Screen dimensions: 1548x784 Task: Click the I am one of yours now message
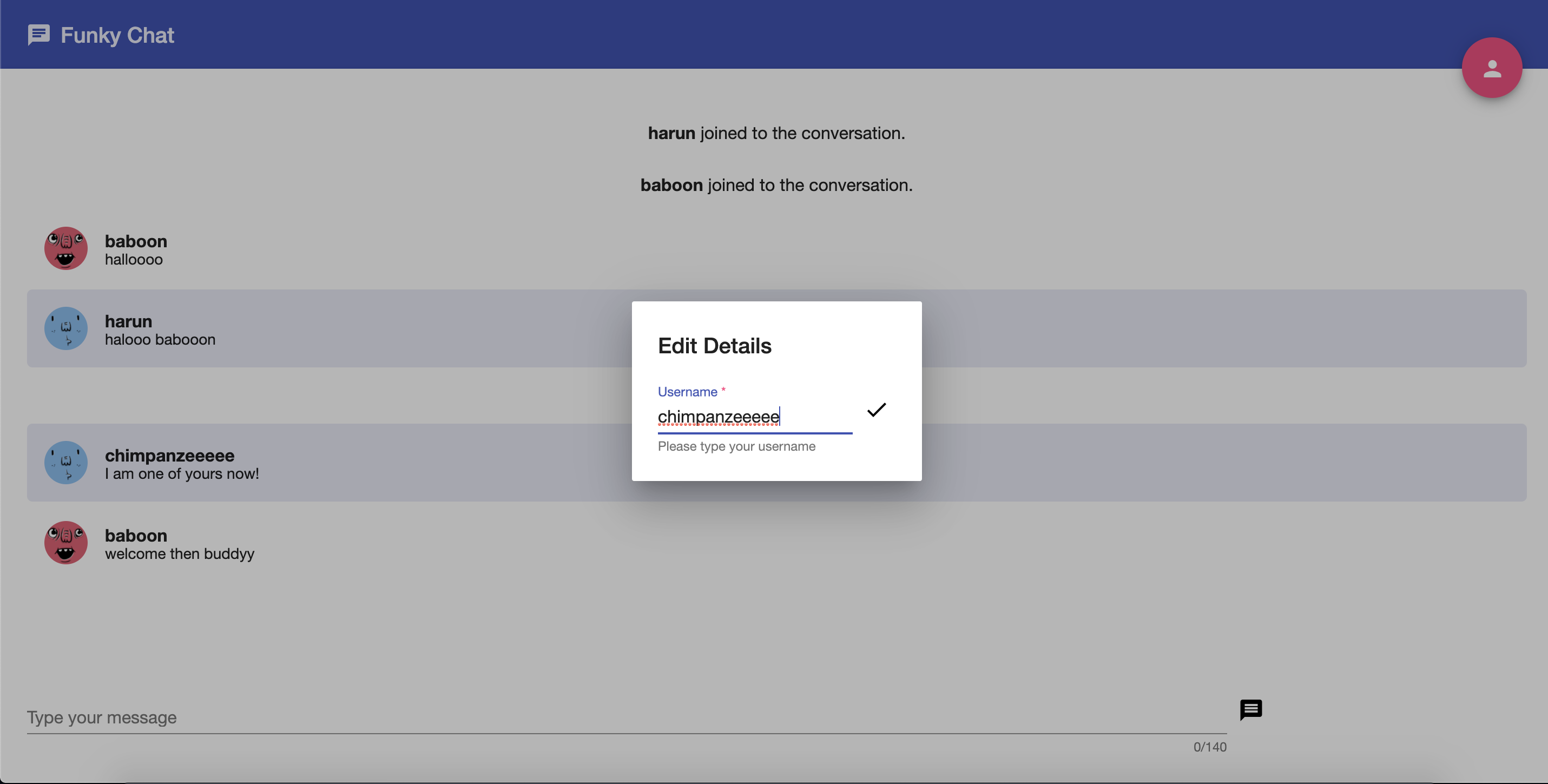181,474
